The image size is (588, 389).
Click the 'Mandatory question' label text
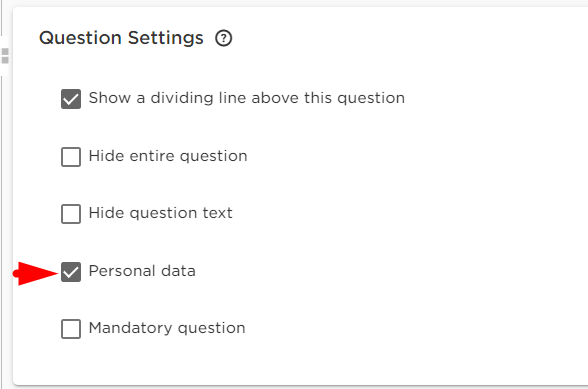point(167,328)
